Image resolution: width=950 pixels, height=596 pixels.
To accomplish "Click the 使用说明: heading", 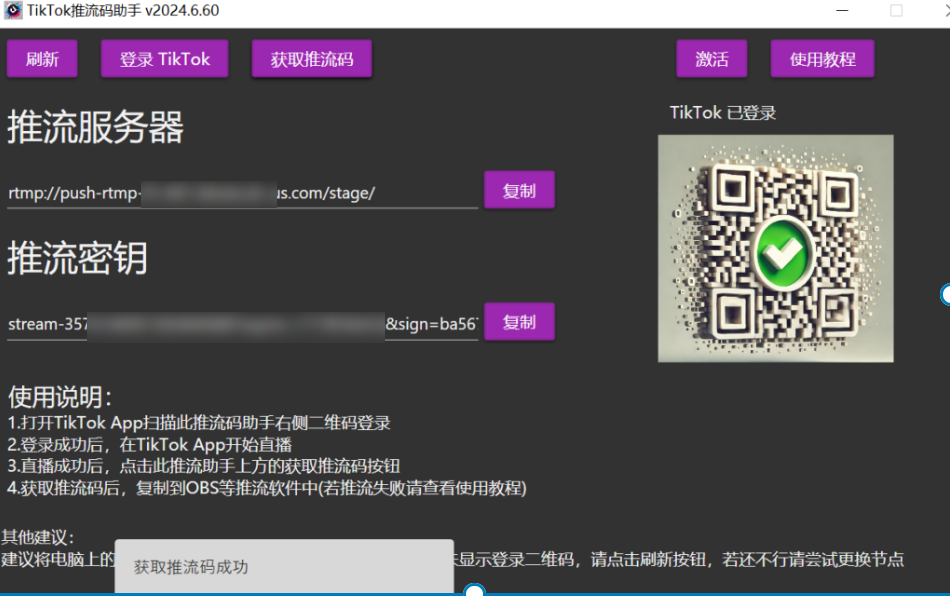I will [x=59, y=397].
